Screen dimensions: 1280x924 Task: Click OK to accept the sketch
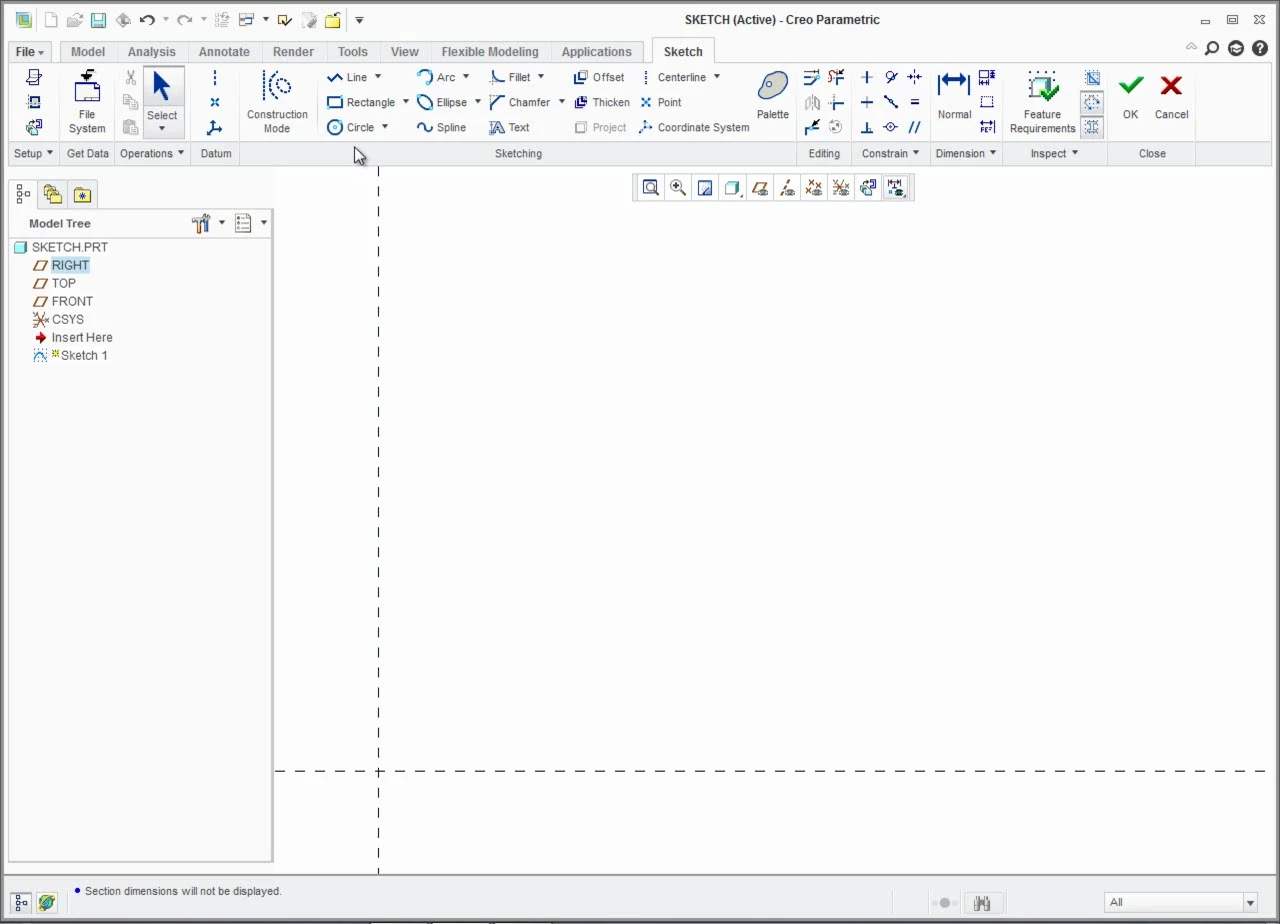pyautogui.click(x=1131, y=96)
